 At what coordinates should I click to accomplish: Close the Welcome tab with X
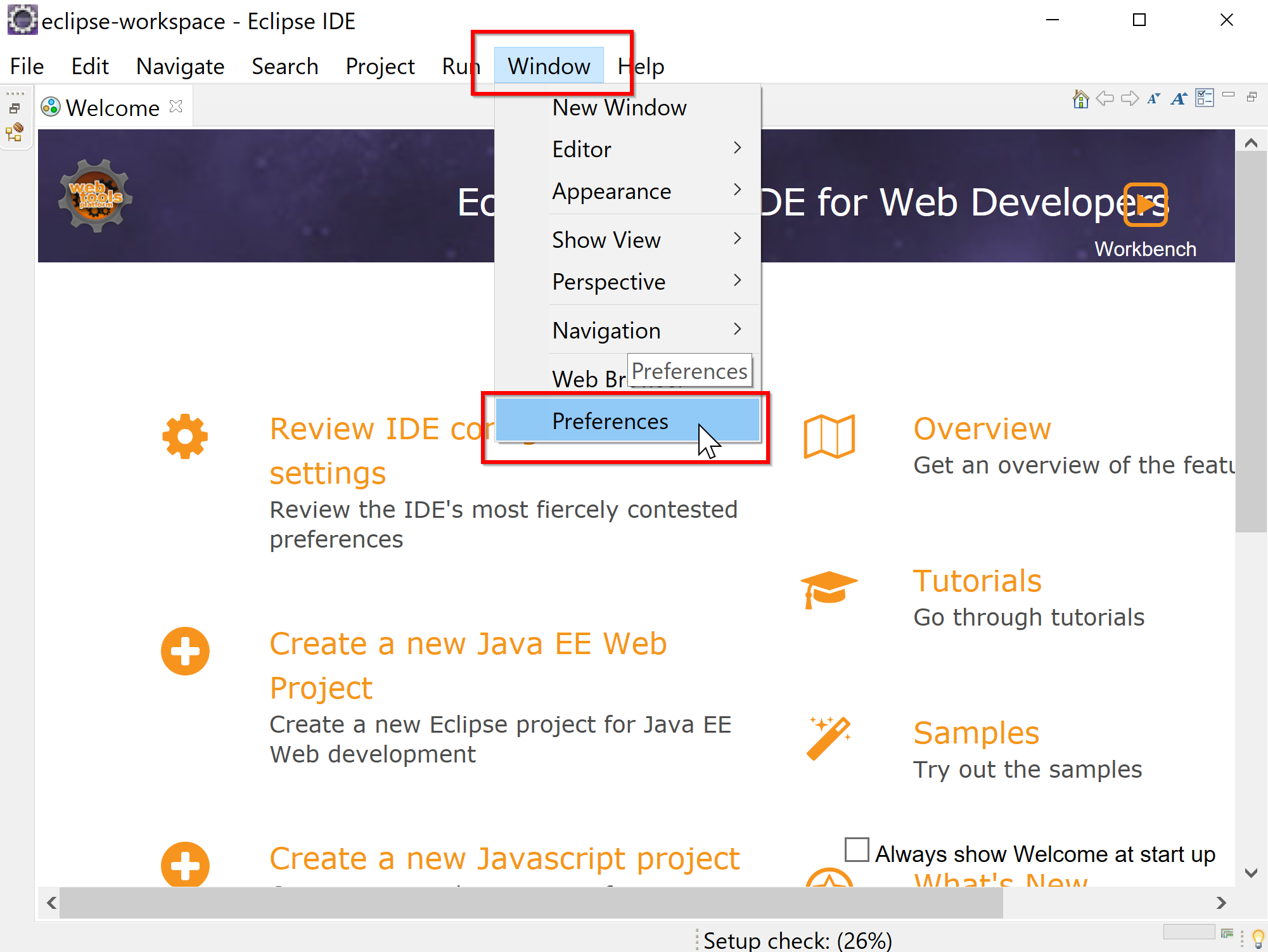click(176, 106)
